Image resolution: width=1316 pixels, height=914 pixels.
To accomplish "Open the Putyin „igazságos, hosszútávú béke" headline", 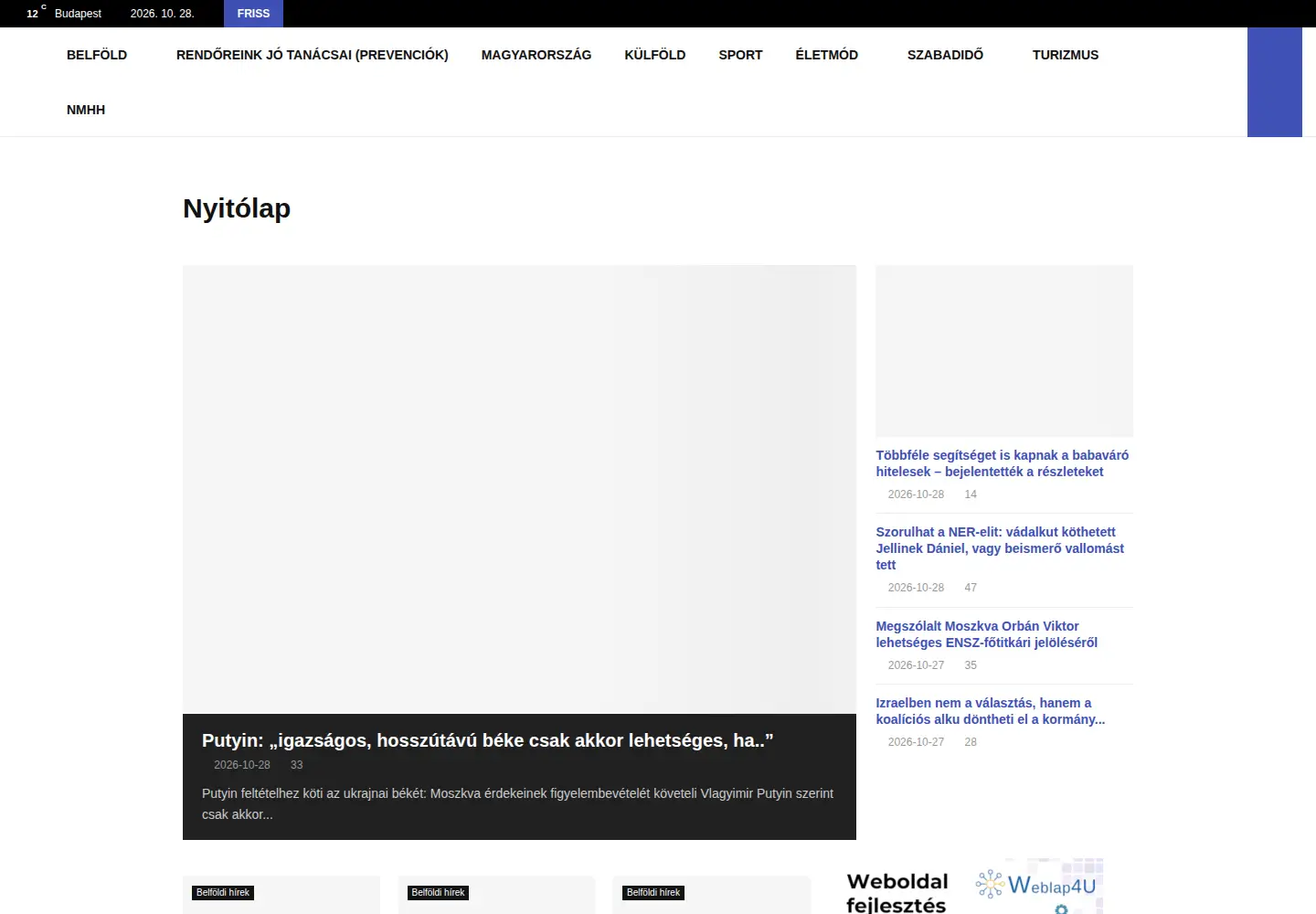I will [487, 740].
